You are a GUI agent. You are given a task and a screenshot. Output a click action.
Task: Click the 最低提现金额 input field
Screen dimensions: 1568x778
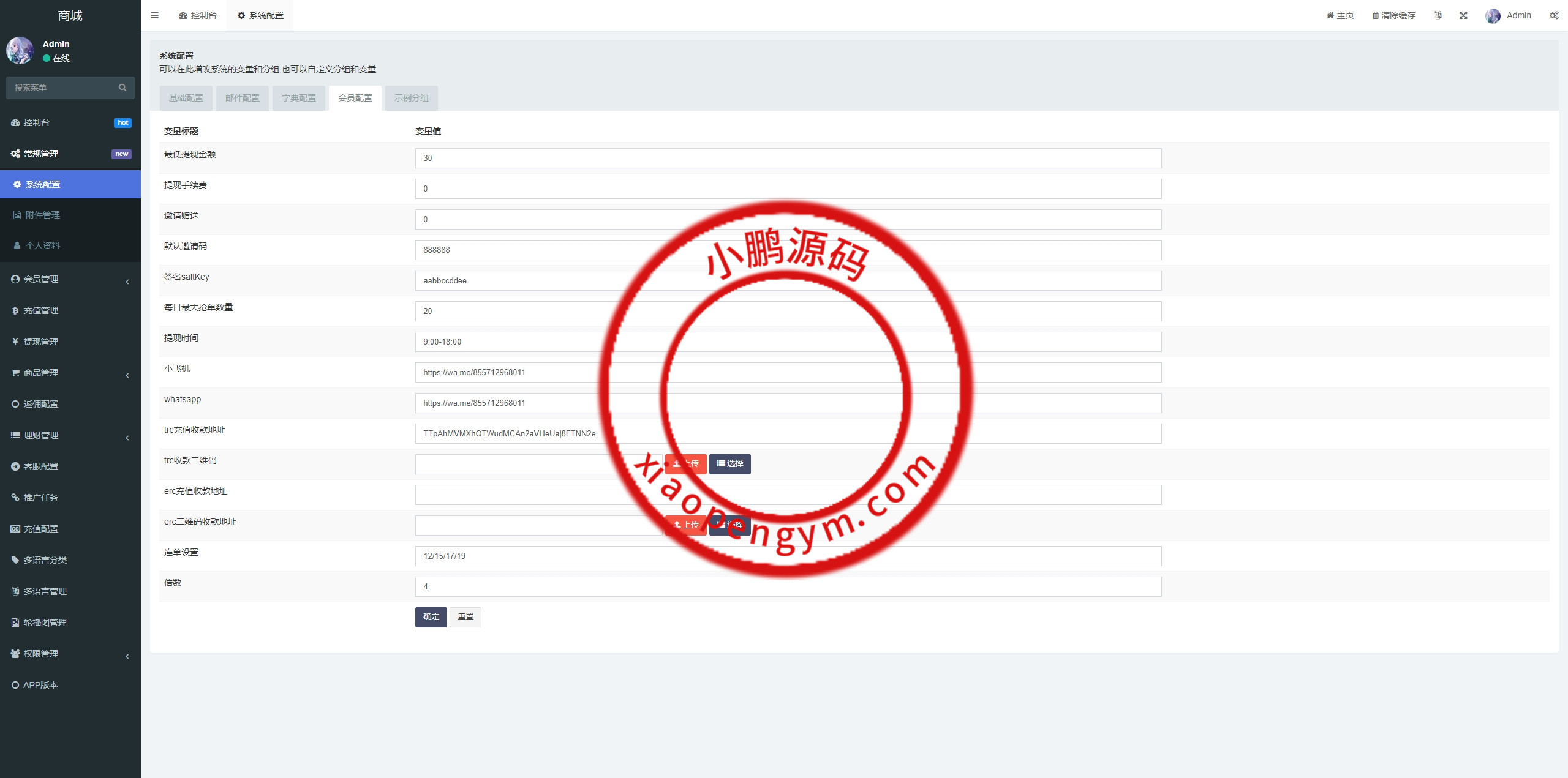[x=788, y=158]
